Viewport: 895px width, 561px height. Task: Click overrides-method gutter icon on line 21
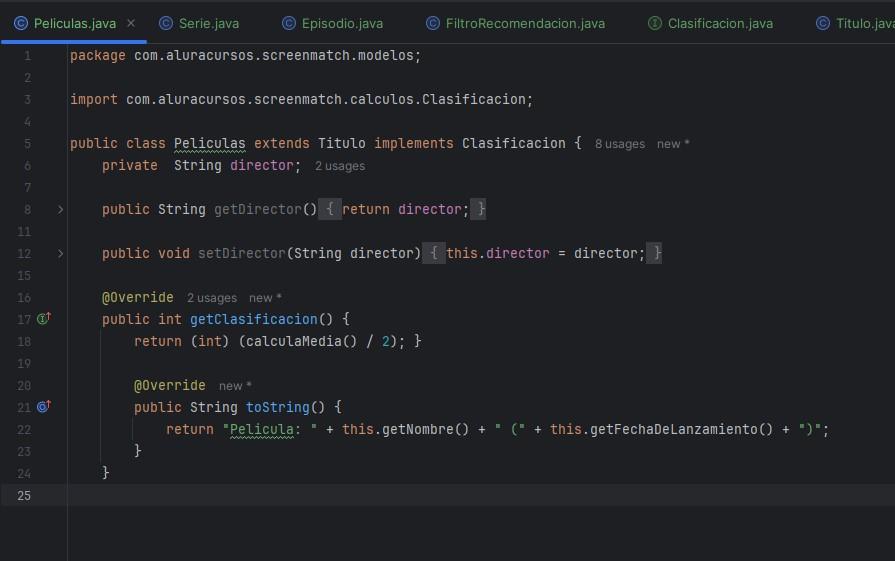tap(44, 406)
